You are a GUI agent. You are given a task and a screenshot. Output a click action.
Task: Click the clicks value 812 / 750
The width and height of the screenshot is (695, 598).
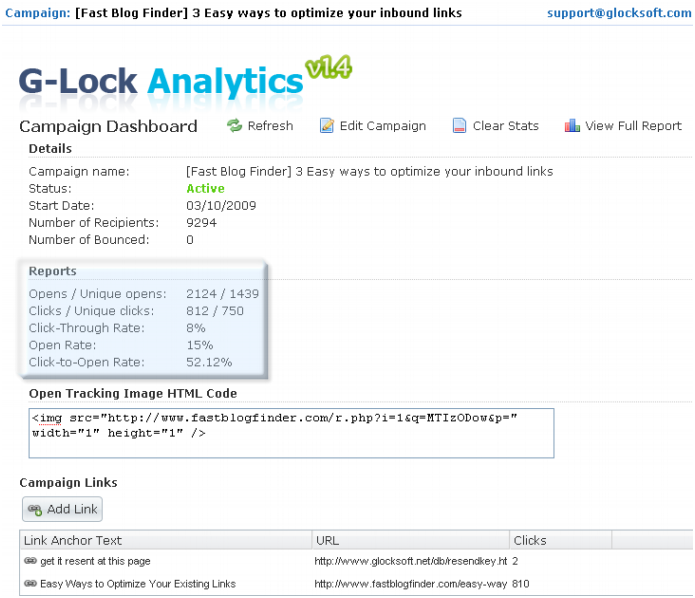(215, 311)
